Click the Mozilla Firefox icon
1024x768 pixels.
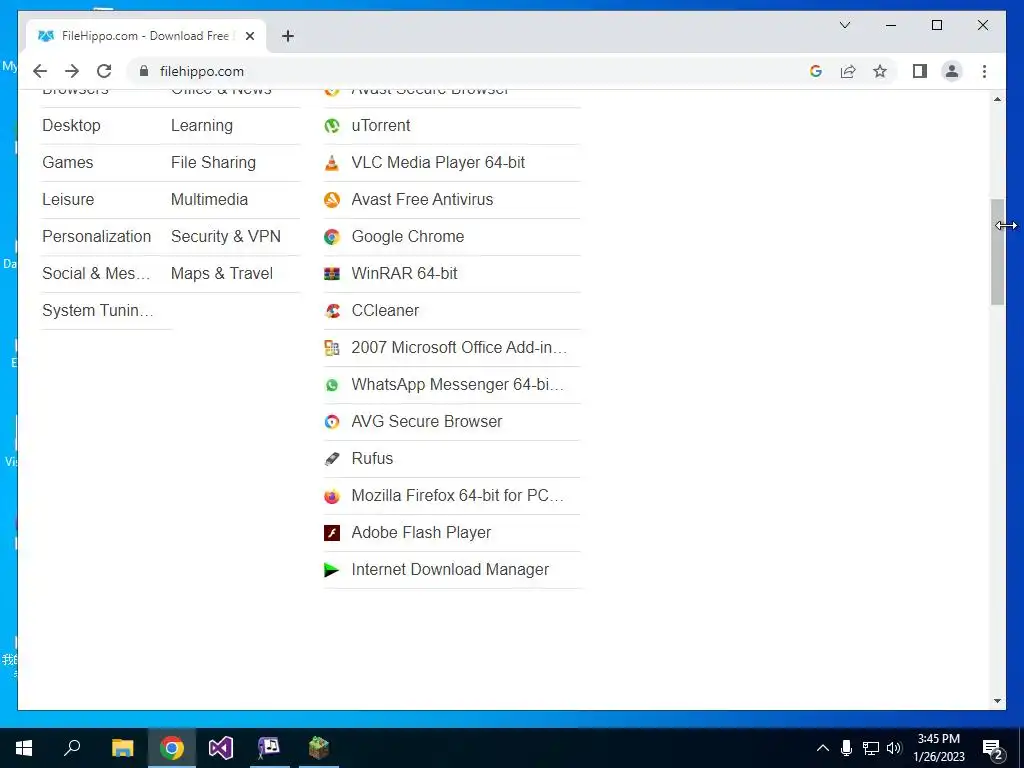tap(332, 496)
